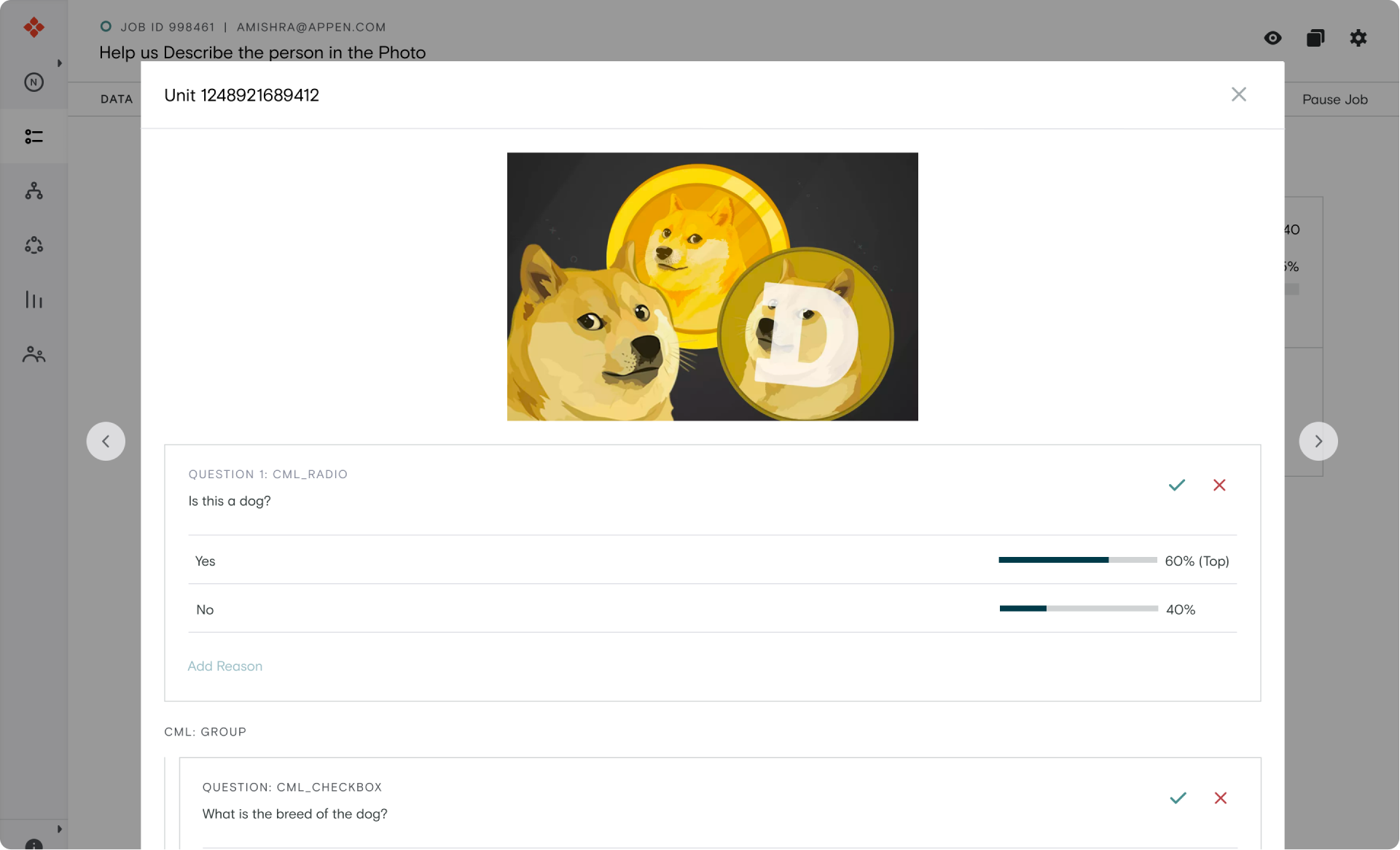The width and height of the screenshot is (1400, 850).
Task: Accept Question 1 with green checkmark
Action: 1176,486
